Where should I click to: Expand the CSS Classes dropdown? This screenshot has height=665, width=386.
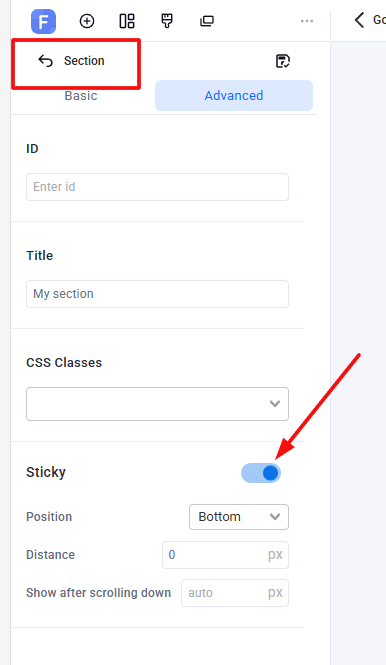point(157,404)
